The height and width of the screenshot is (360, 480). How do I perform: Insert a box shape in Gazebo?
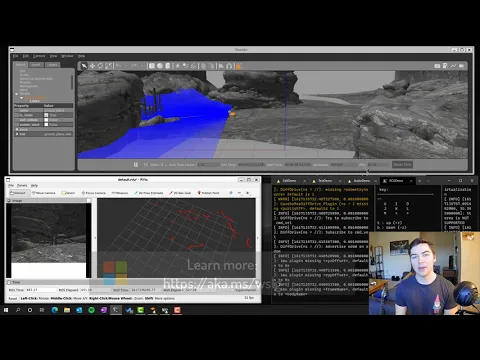coord(152,66)
